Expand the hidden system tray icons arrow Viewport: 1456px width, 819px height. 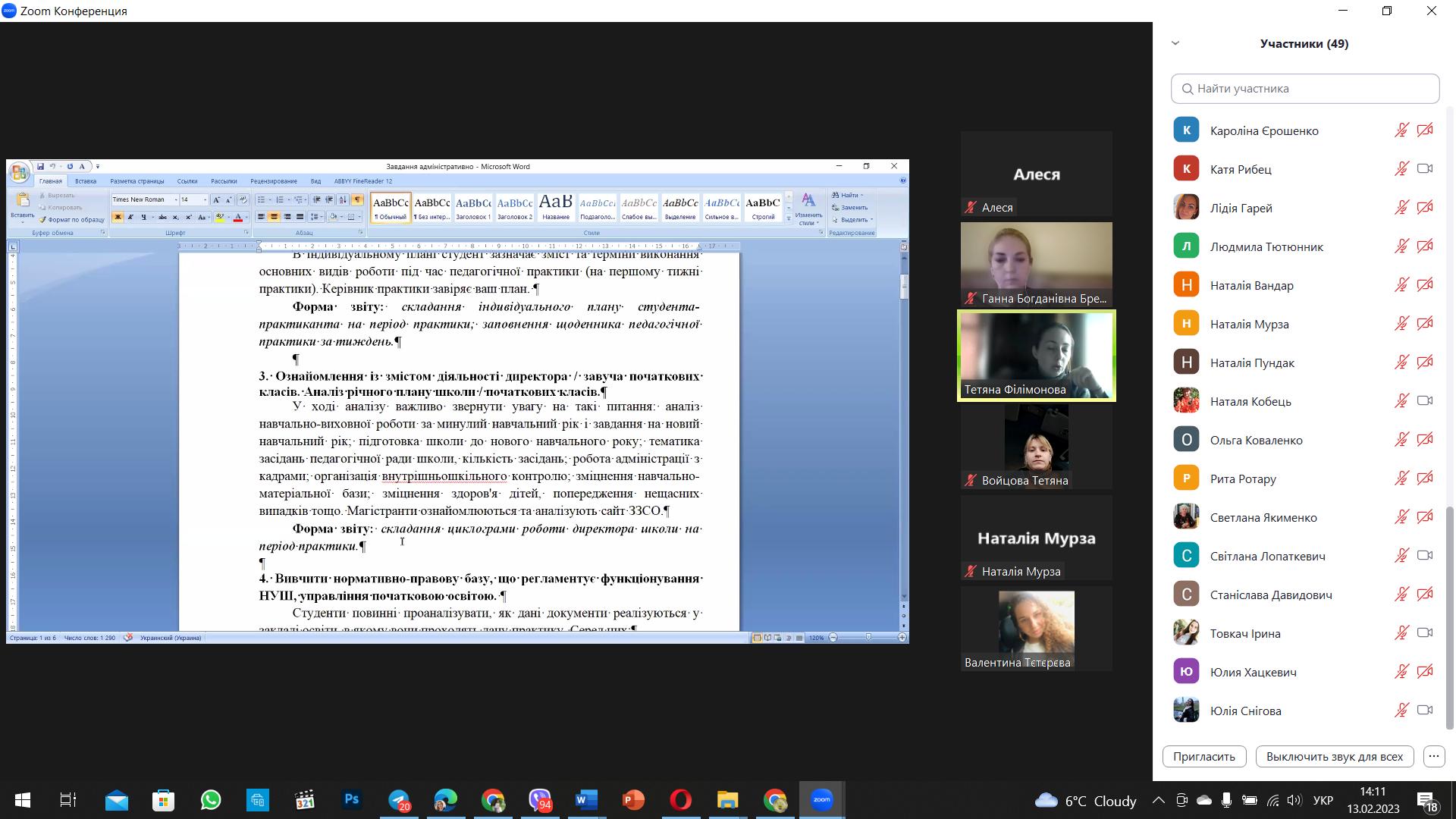pos(1158,800)
